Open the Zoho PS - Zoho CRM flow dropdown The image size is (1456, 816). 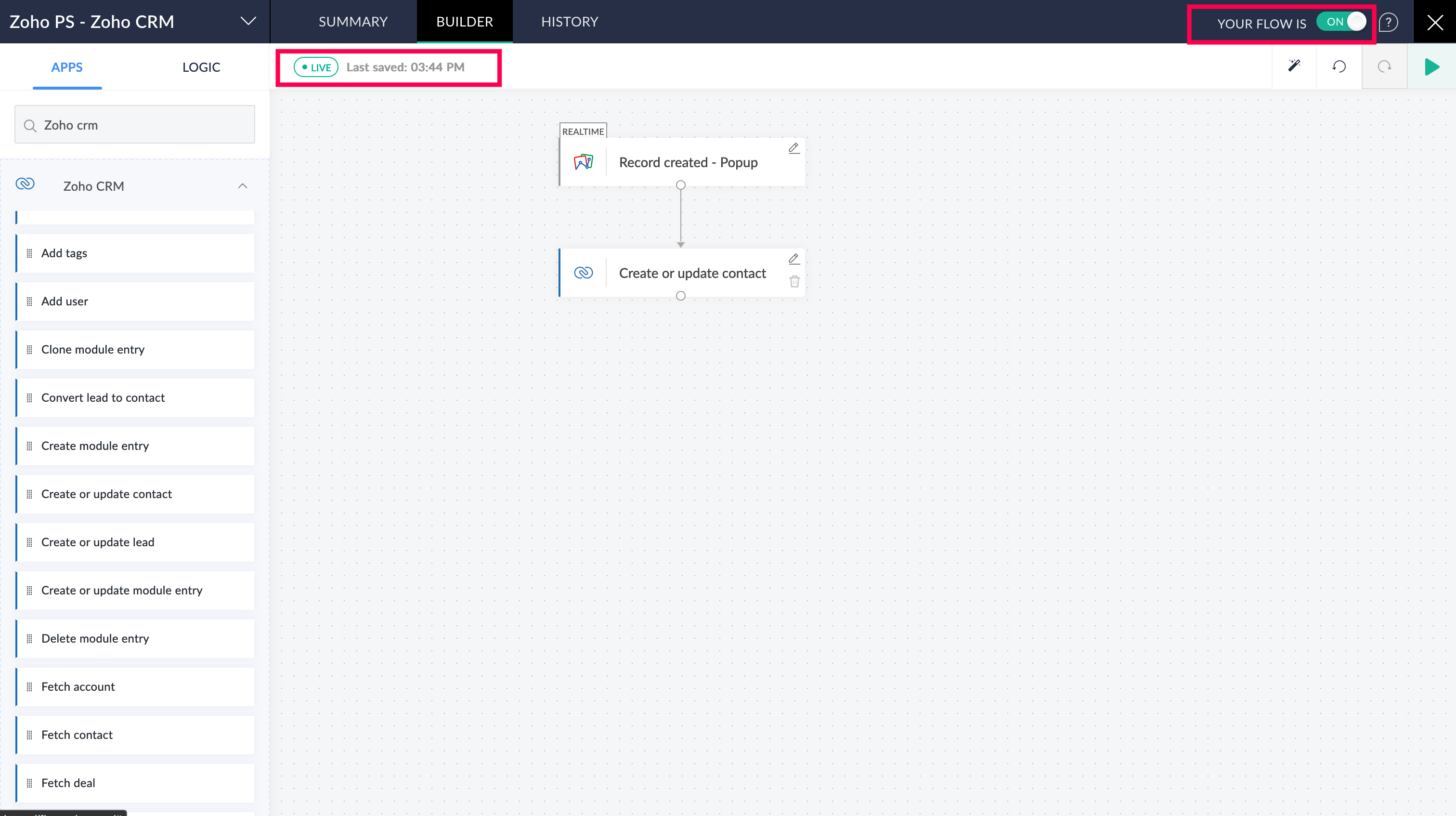[x=248, y=22]
